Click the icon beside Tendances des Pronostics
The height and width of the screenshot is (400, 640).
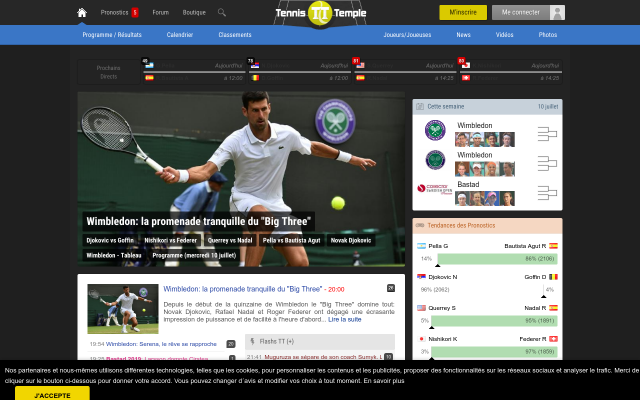[420, 225]
